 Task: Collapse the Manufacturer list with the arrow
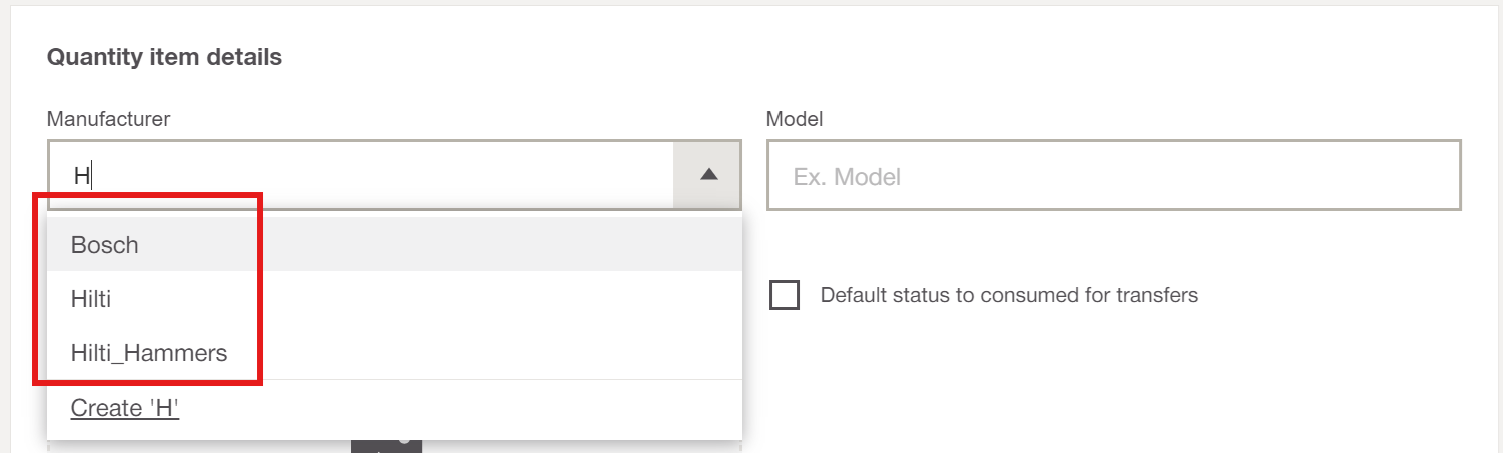pos(709,175)
